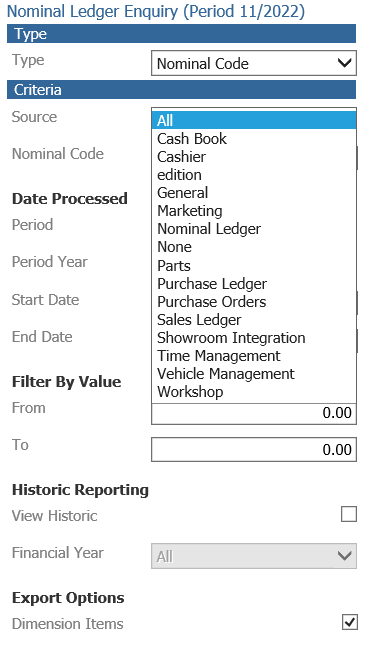Image resolution: width=368 pixels, height=654 pixels.
Task: Choose Vehicle Management from Source list
Action: (x=254, y=374)
